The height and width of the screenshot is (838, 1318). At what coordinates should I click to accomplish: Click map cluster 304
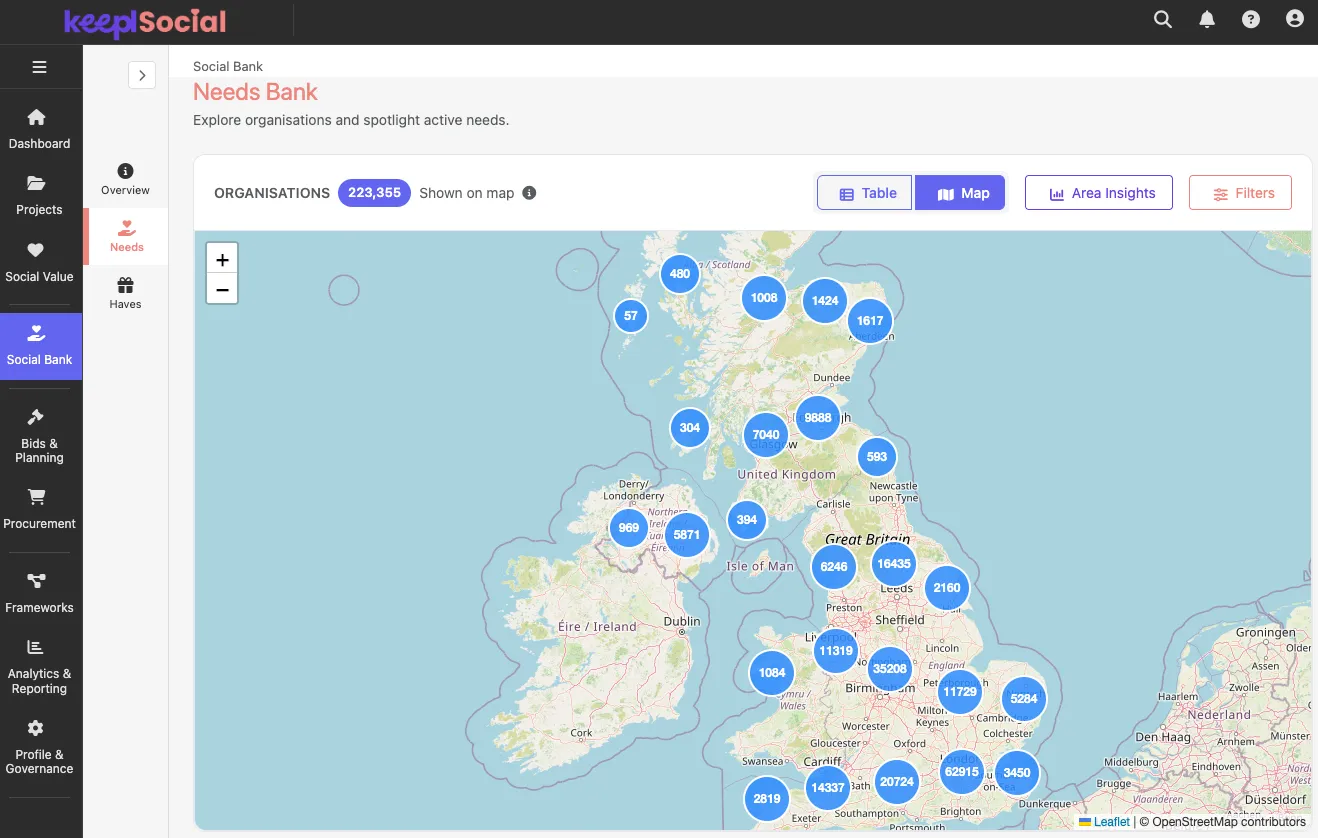coord(690,428)
